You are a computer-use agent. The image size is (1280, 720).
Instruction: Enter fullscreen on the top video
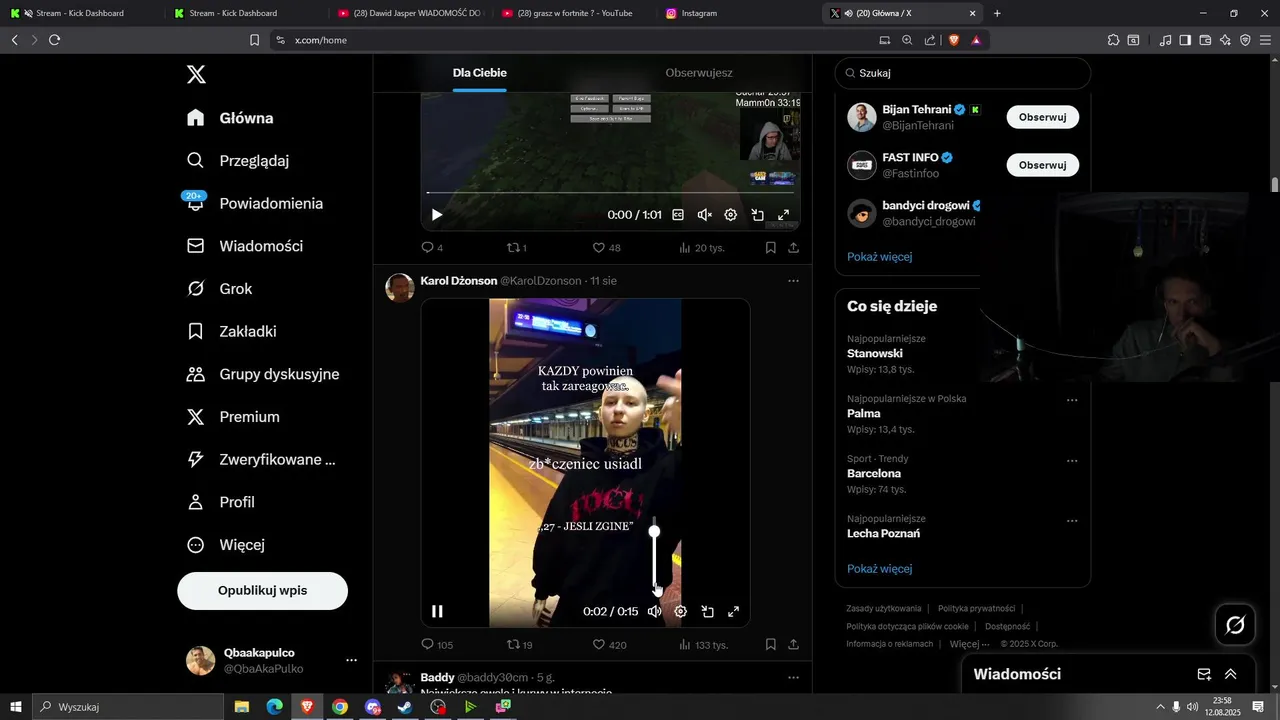(784, 215)
